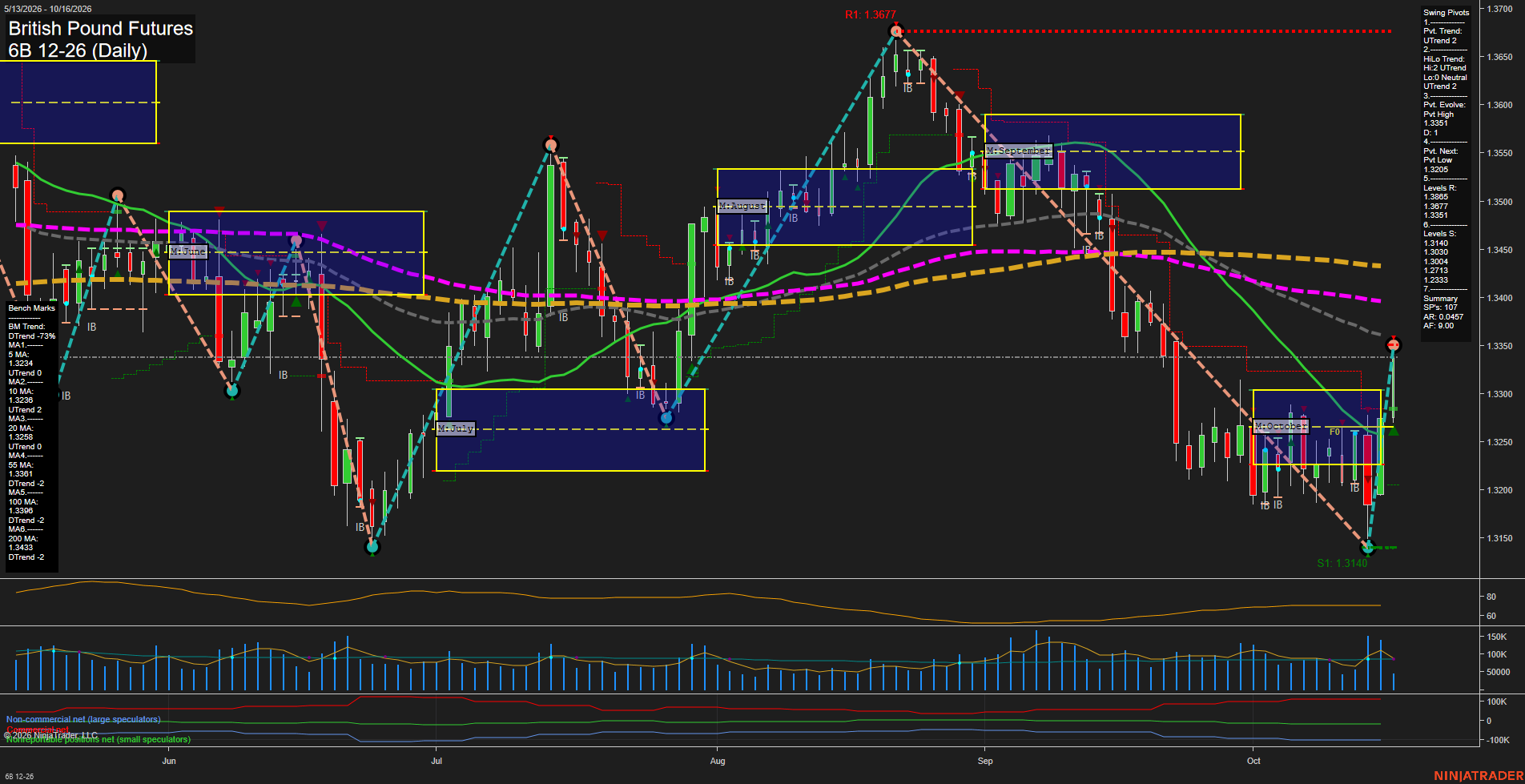Select the pivot low marker above the S1 label
Viewport: 1525px width, 784px height.
[1368, 548]
